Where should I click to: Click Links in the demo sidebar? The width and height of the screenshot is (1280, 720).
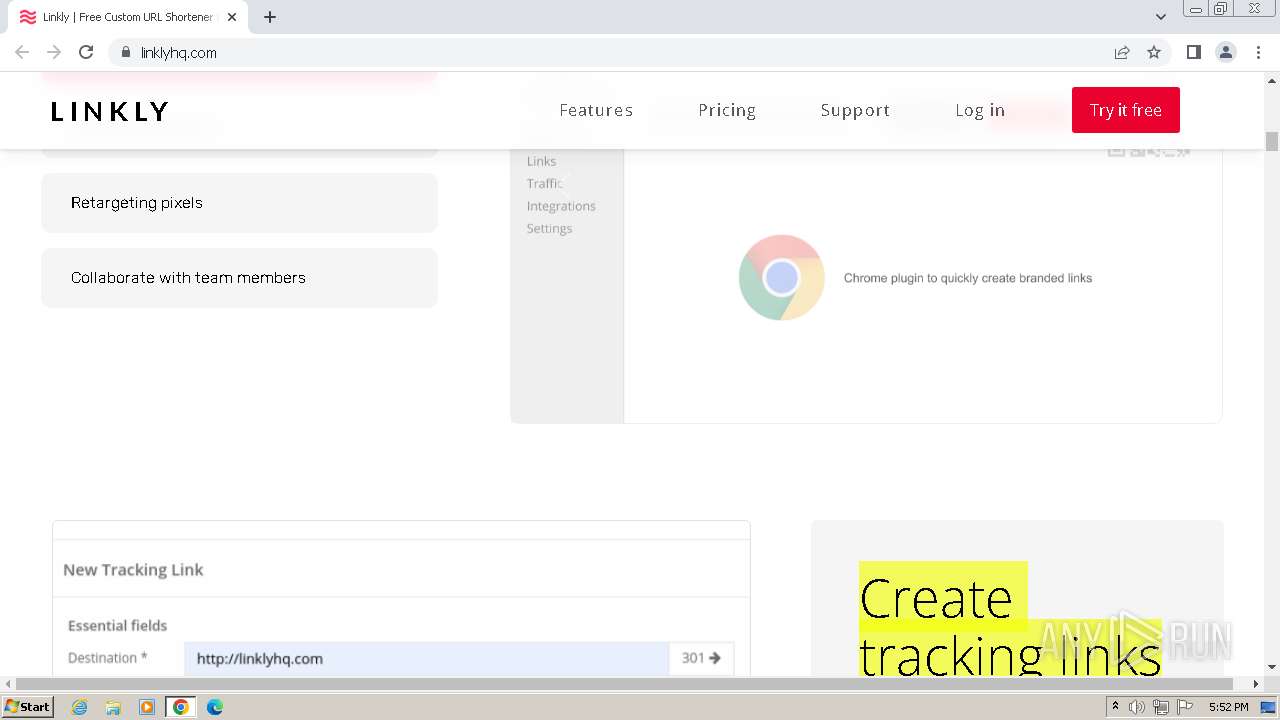[x=541, y=161]
